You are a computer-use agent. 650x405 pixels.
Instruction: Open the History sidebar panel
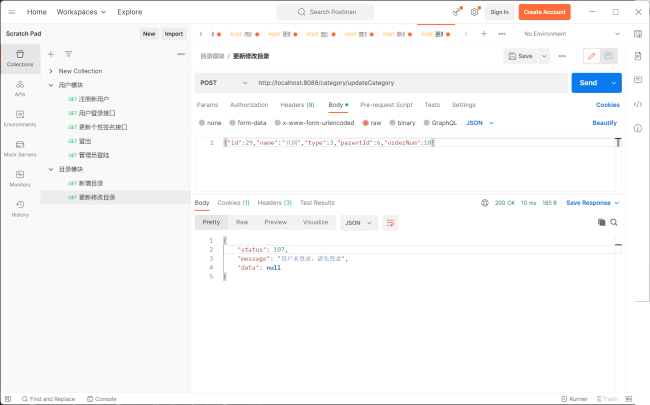pyautogui.click(x=20, y=209)
